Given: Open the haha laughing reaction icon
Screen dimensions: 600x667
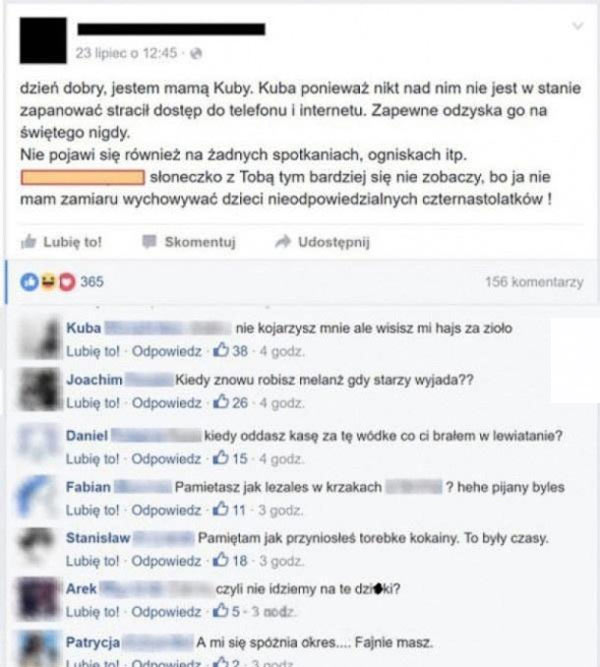Looking at the screenshot, I should pyautogui.click(x=48, y=281).
